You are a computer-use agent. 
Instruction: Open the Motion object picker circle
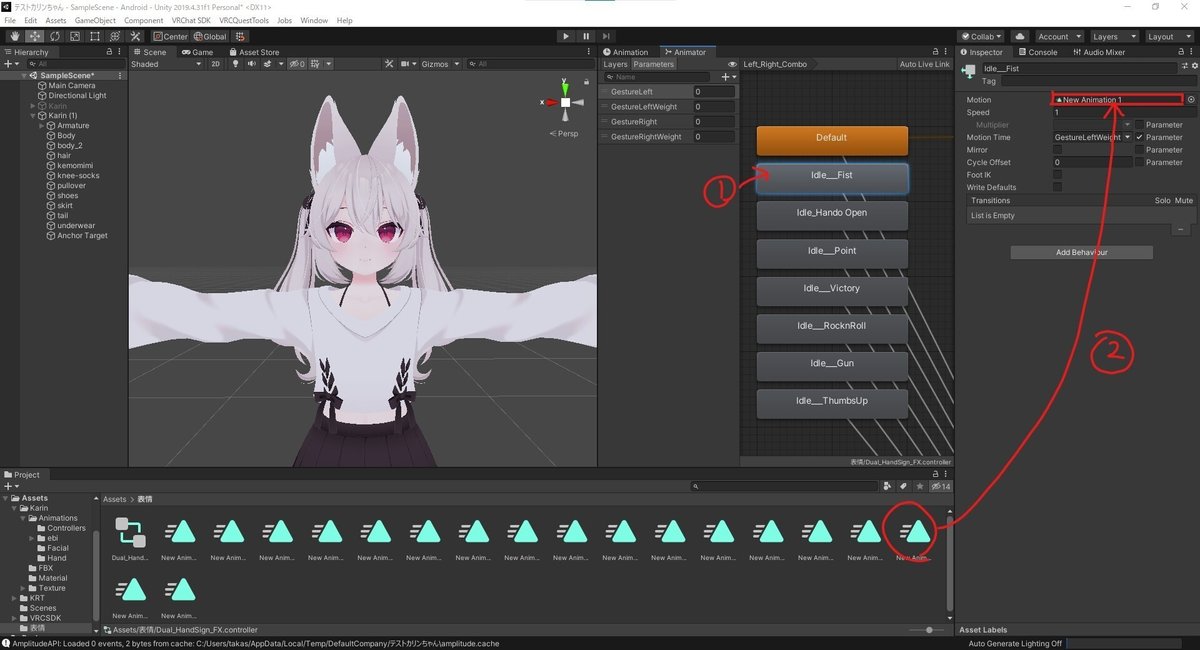[1191, 100]
